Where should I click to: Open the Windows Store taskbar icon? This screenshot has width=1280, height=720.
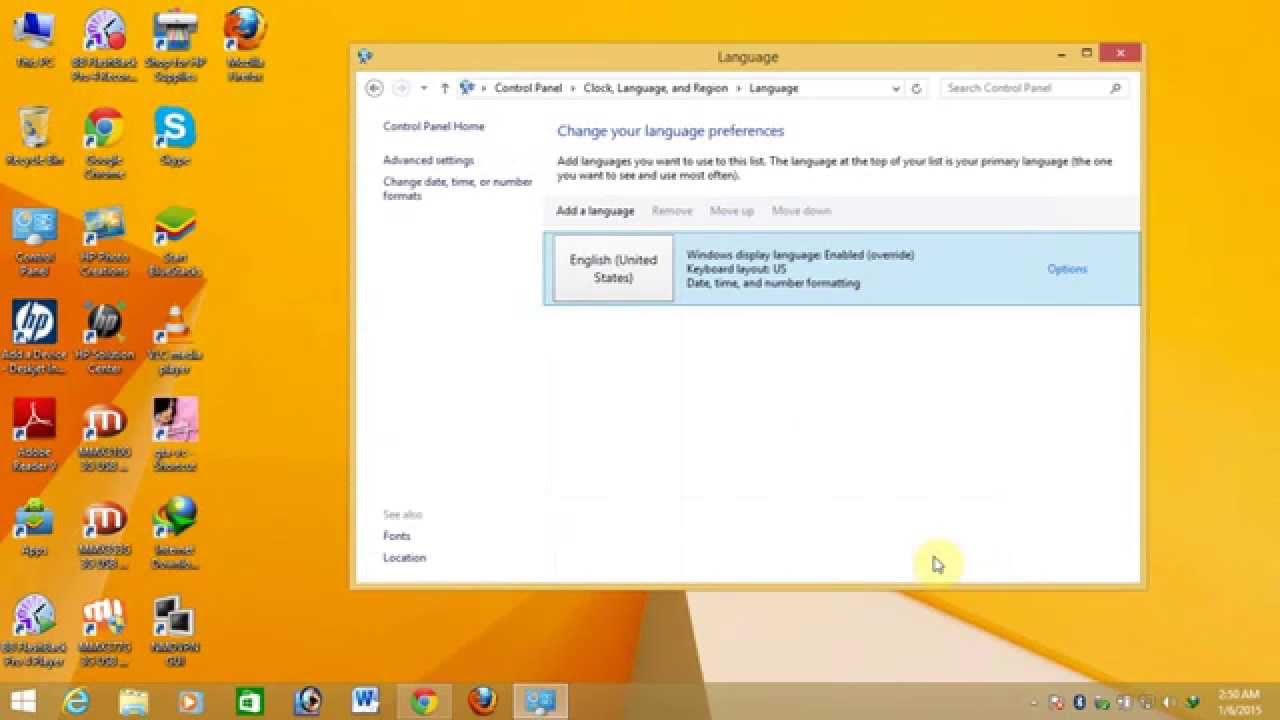(x=249, y=701)
